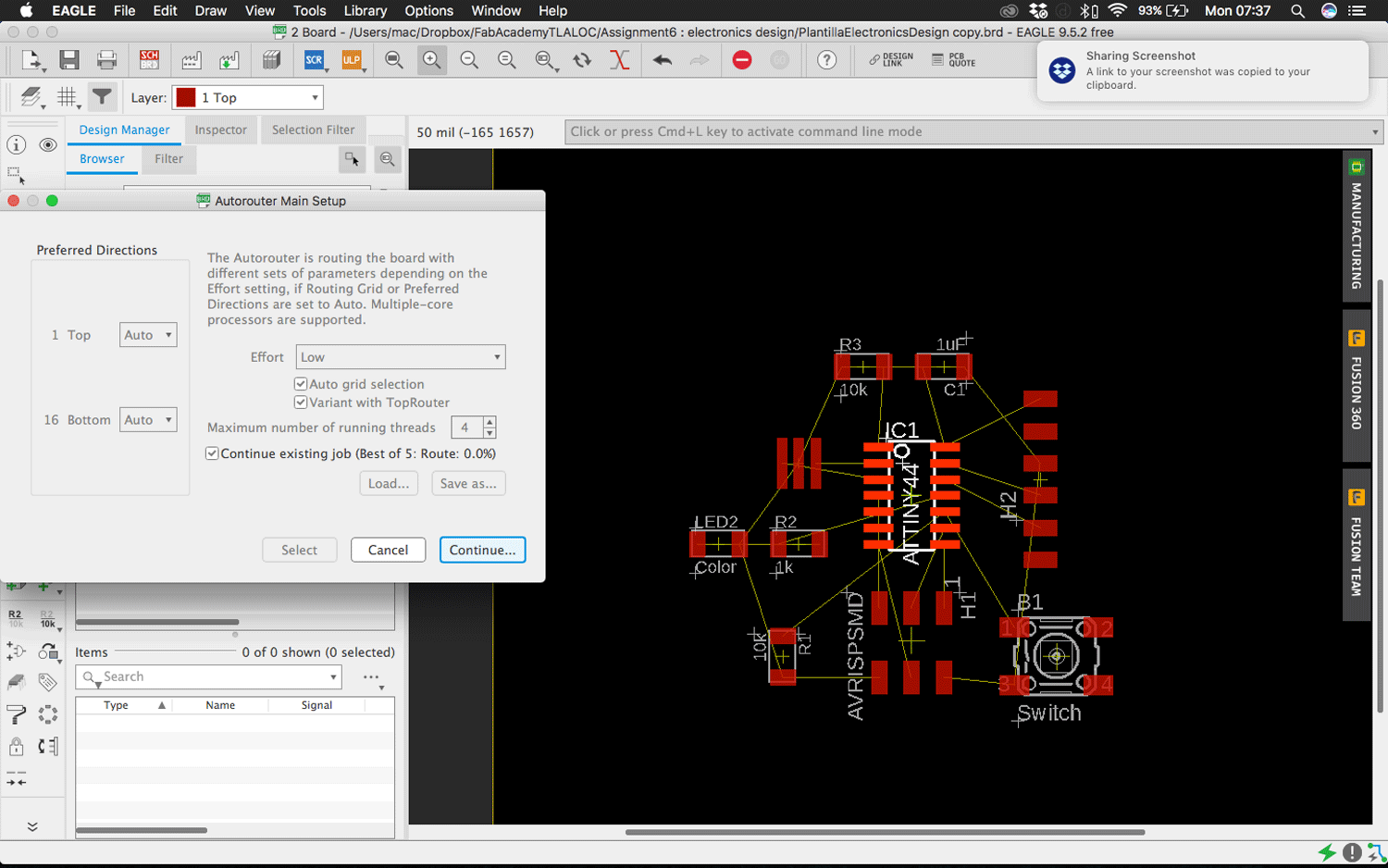The height and width of the screenshot is (868, 1388).
Task: Click the Save as... button
Action: (x=468, y=483)
